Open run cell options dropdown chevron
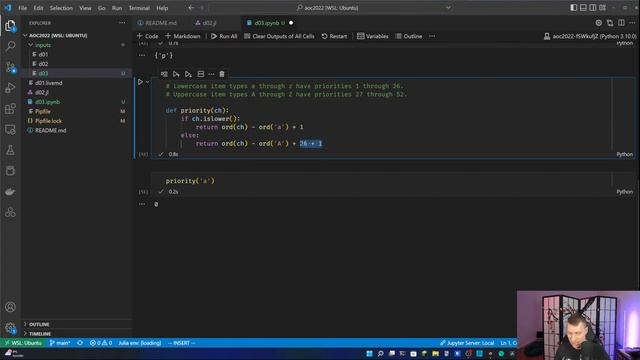Image resolution: width=640 pixels, height=360 pixels. pos(147,82)
